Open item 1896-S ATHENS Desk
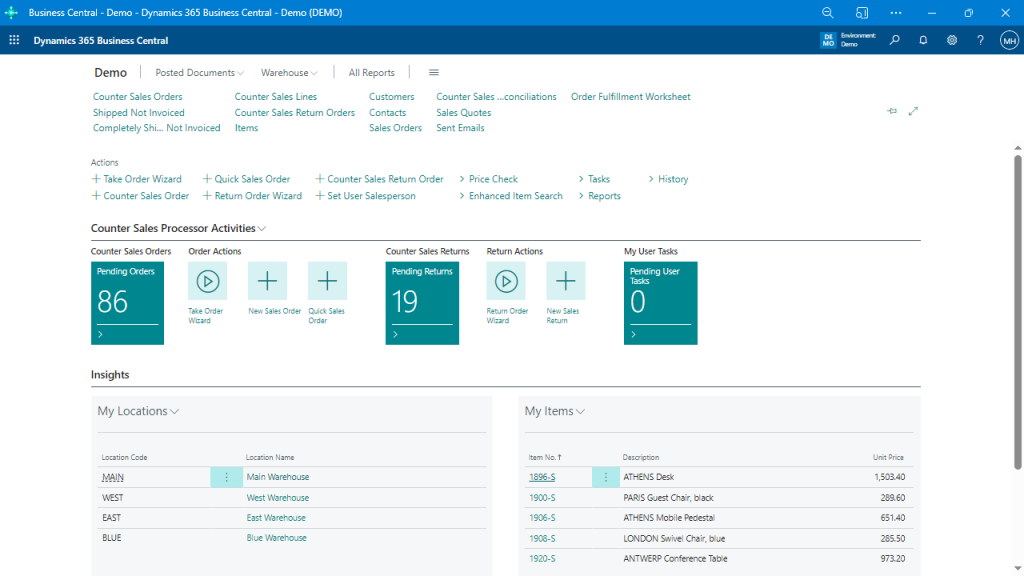 point(543,477)
